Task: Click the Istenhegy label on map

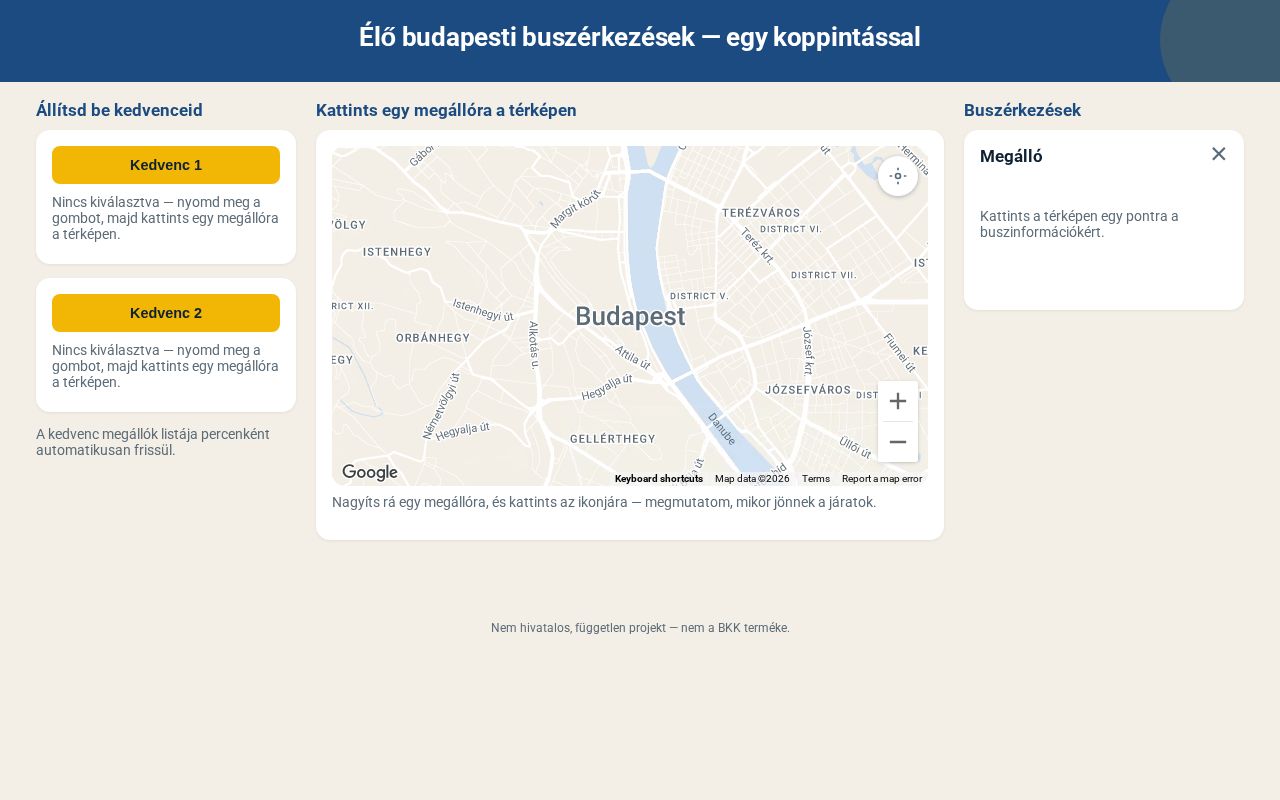Action: [x=397, y=252]
